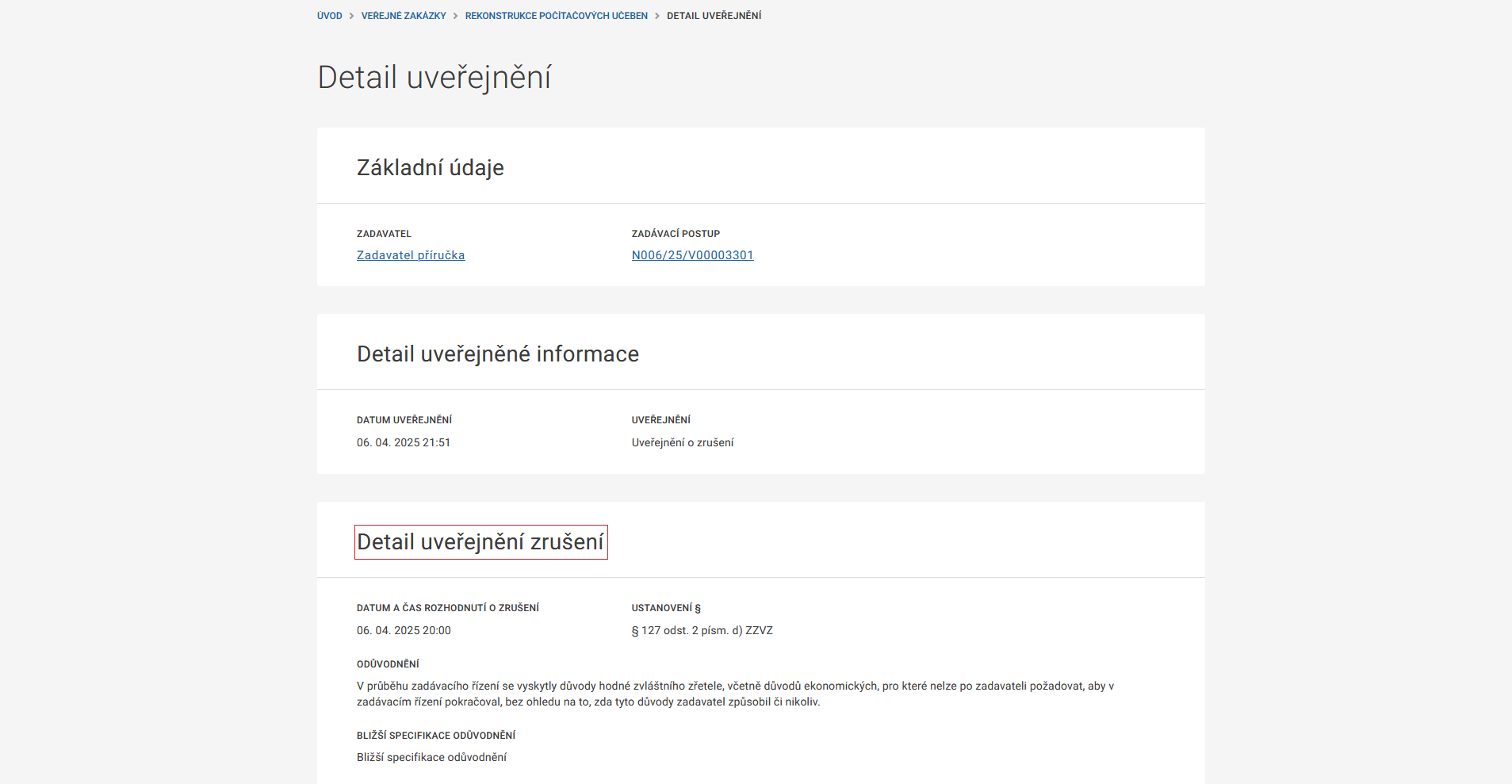Open the REKONSTRUKCE POČÍTAČOVÝCH UČEBEN breadcrumb
This screenshot has width=1512, height=784.
tap(556, 15)
